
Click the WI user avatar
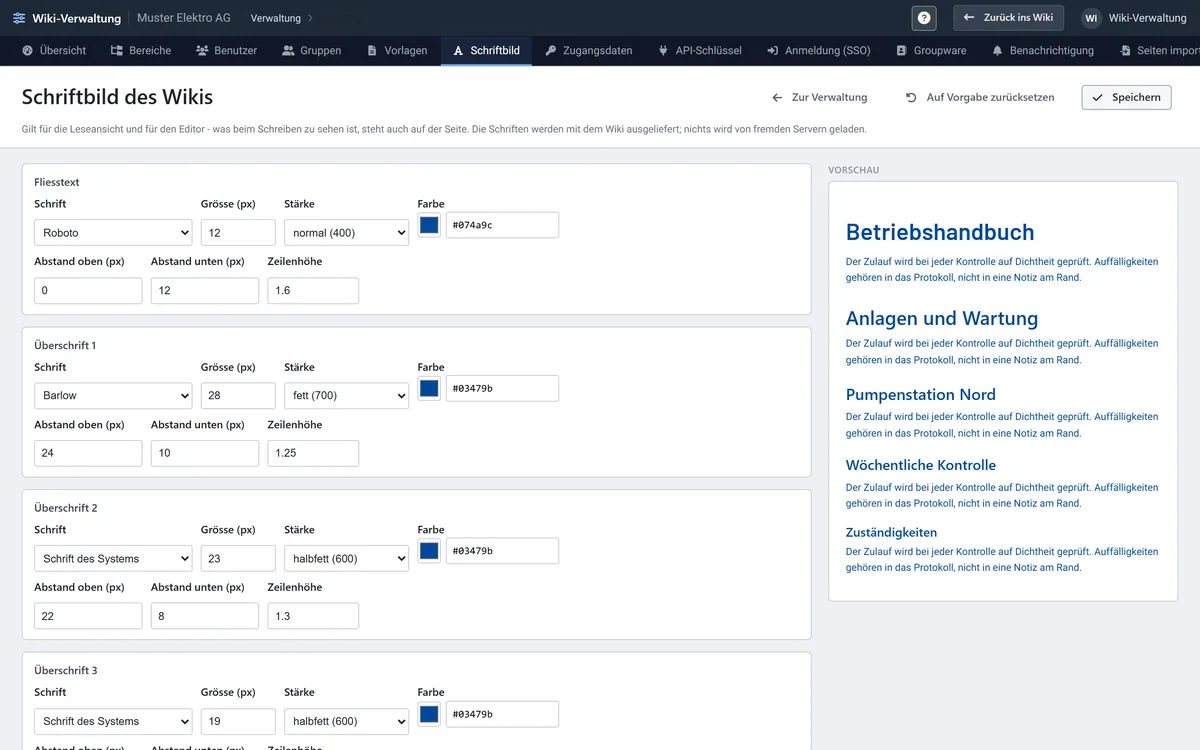1091,18
